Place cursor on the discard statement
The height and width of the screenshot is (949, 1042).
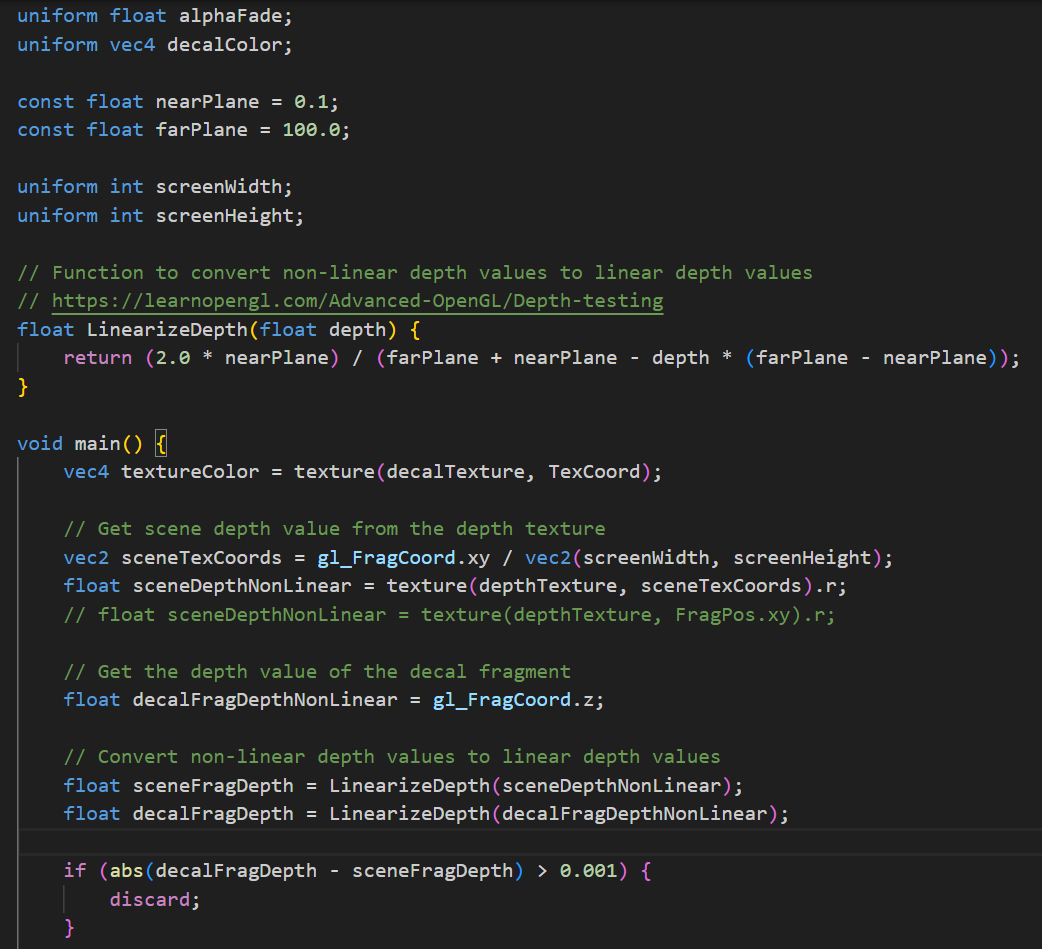click(x=155, y=899)
